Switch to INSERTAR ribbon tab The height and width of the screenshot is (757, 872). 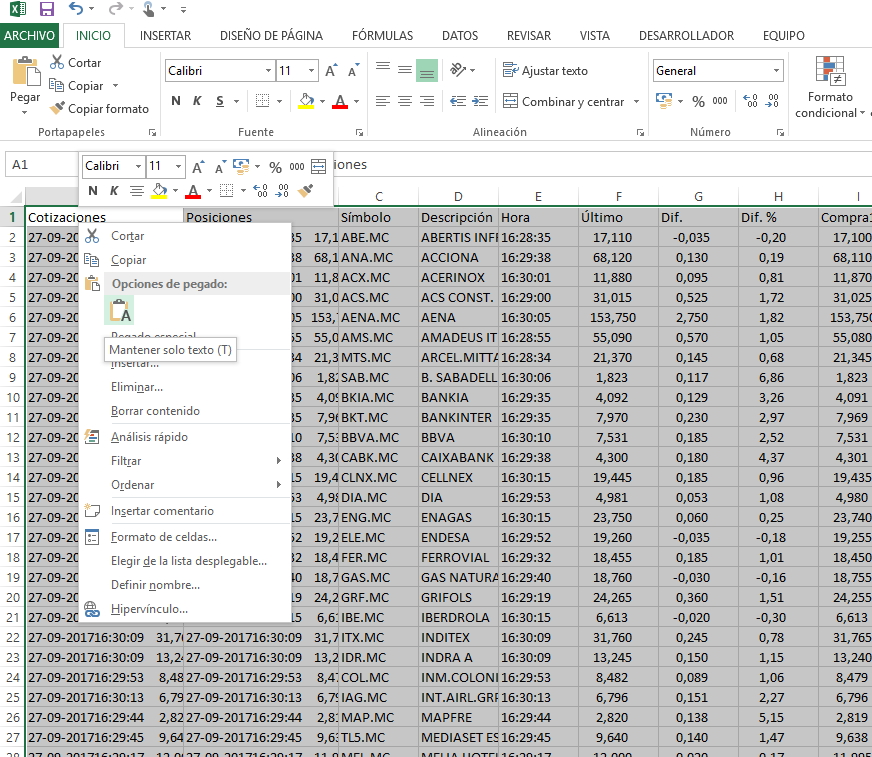[165, 36]
